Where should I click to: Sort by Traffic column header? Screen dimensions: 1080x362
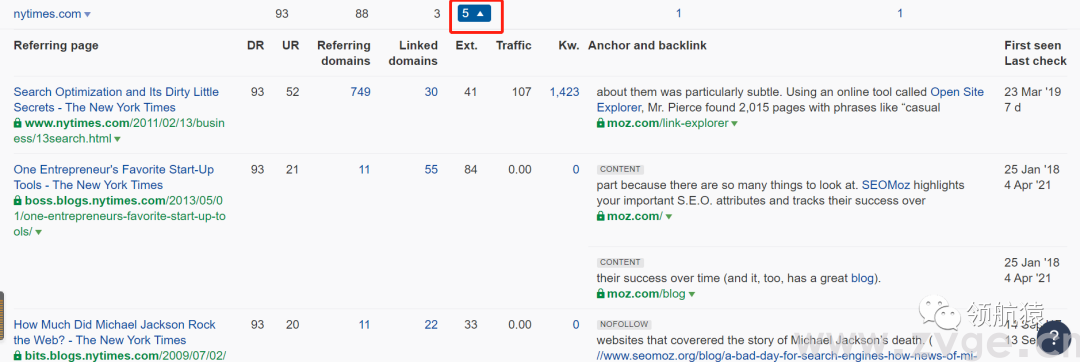[514, 45]
